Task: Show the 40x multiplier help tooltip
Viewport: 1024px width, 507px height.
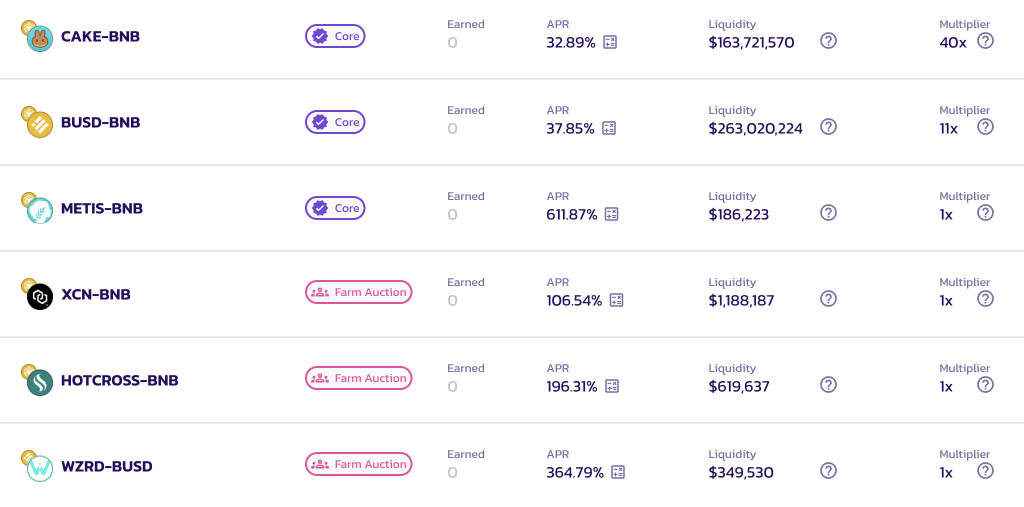Action: (985, 41)
